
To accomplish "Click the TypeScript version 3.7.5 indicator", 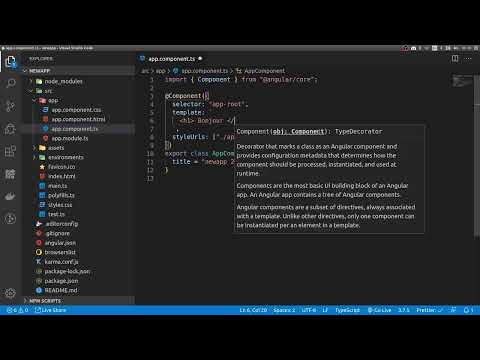I will coord(404,310).
